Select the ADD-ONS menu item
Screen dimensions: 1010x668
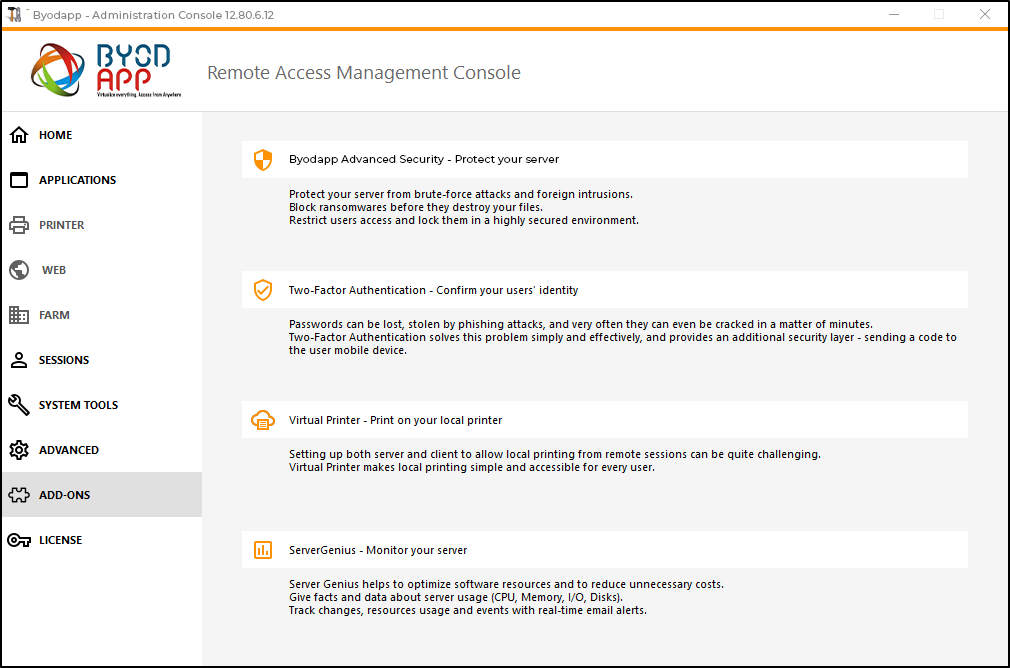click(x=102, y=495)
